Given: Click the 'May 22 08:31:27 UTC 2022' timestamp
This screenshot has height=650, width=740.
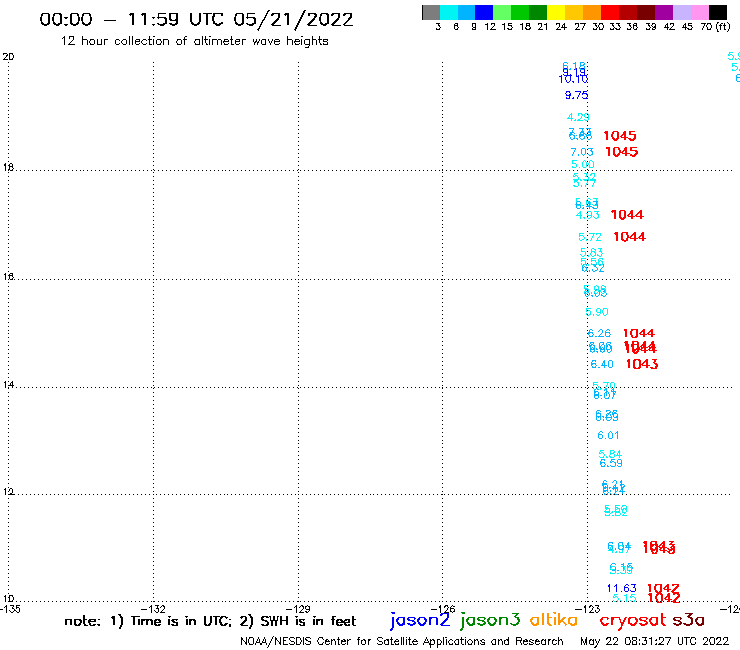Looking at the screenshot, I should (x=655, y=641).
